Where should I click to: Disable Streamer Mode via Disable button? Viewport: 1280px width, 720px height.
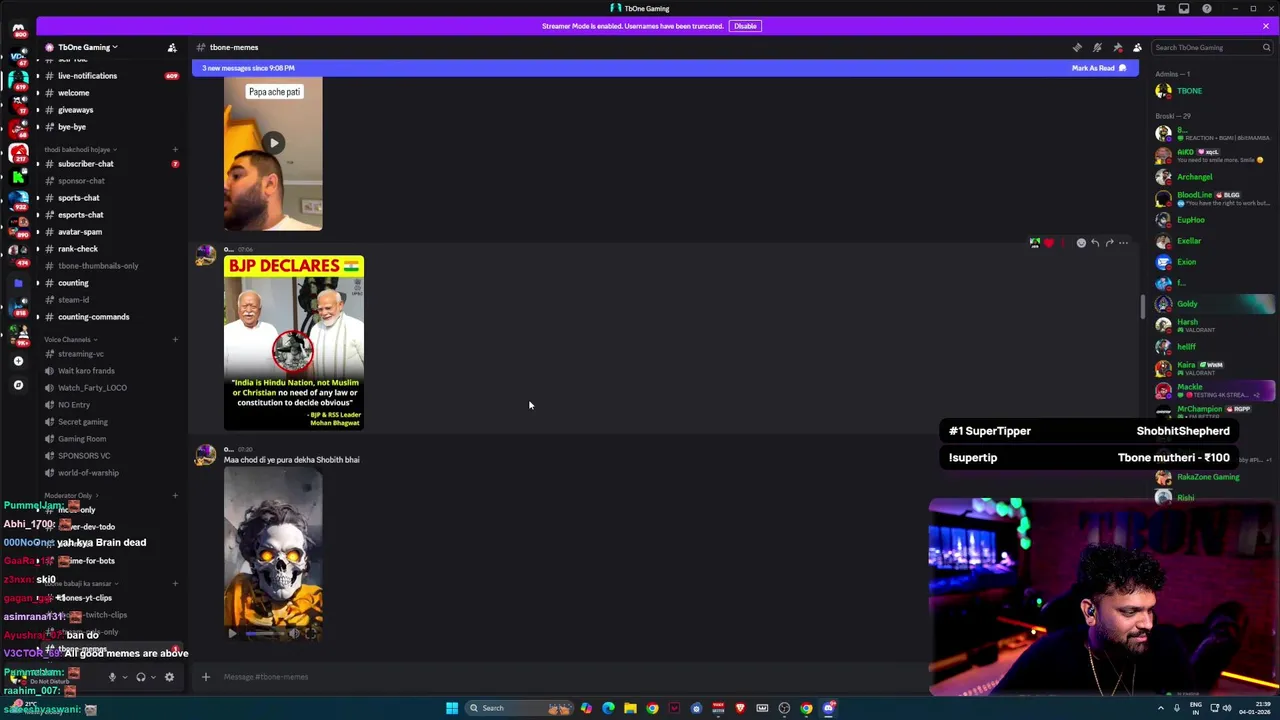click(745, 26)
